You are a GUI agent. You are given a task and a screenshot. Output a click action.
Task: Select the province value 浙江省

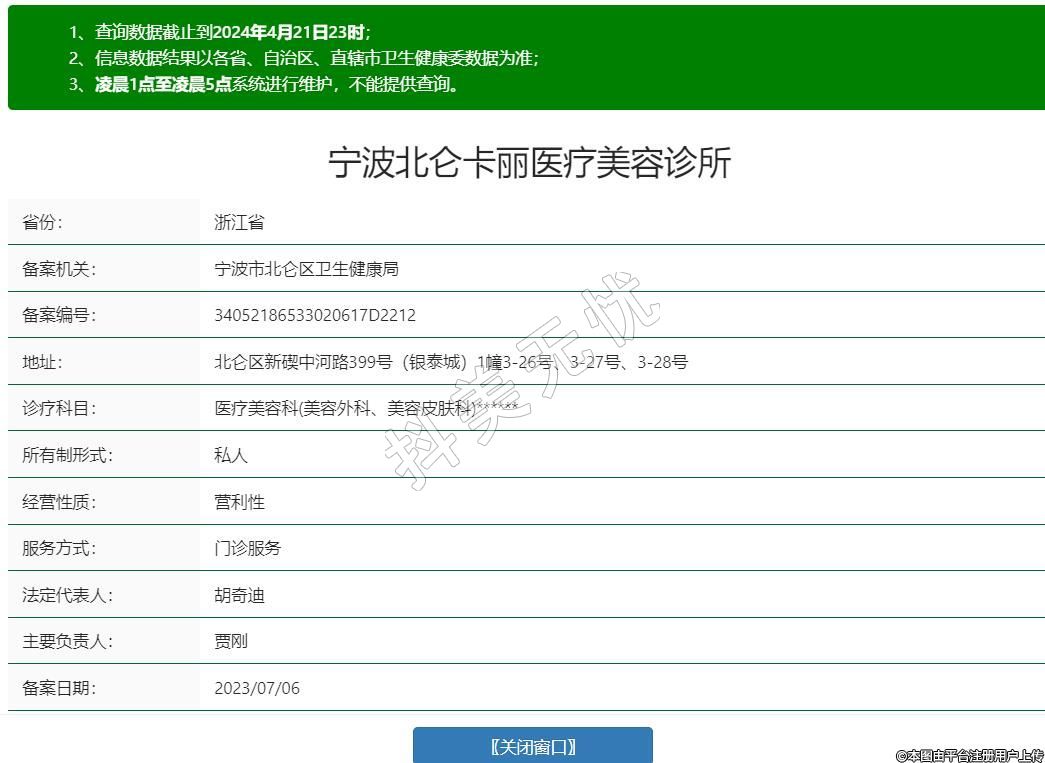click(239, 222)
